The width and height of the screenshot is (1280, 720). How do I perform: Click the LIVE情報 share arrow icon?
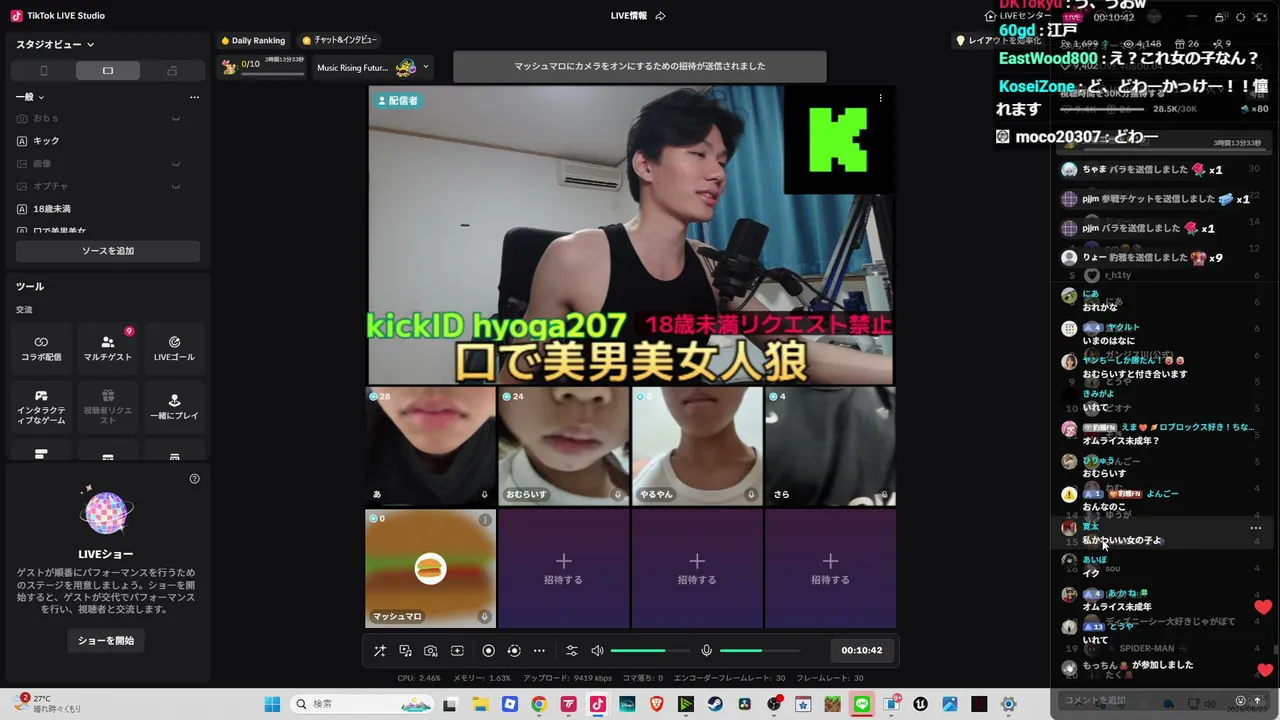point(660,16)
